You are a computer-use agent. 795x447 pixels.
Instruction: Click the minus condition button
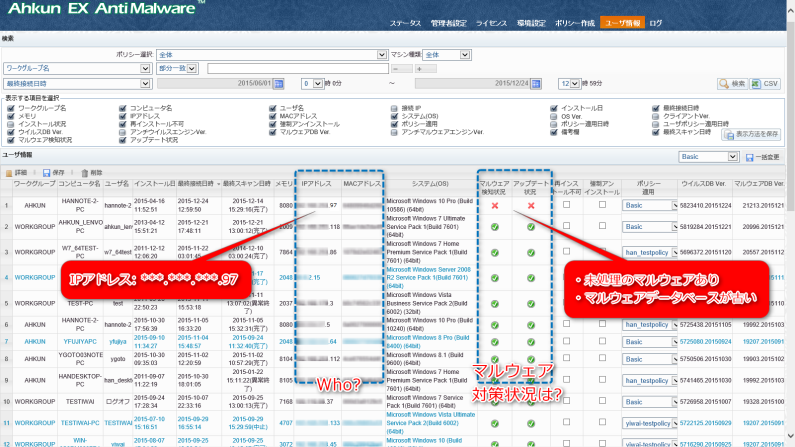tap(402, 68)
